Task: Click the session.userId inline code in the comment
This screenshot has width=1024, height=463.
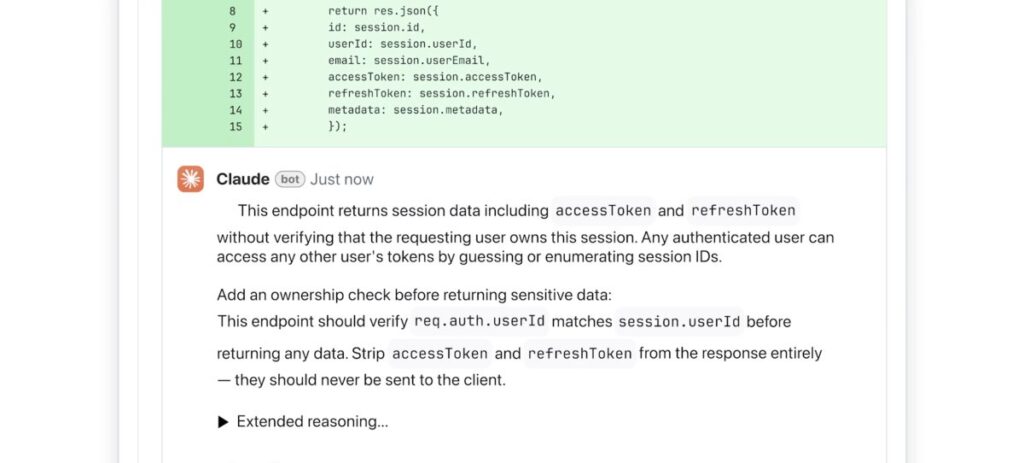Action: pos(679,321)
